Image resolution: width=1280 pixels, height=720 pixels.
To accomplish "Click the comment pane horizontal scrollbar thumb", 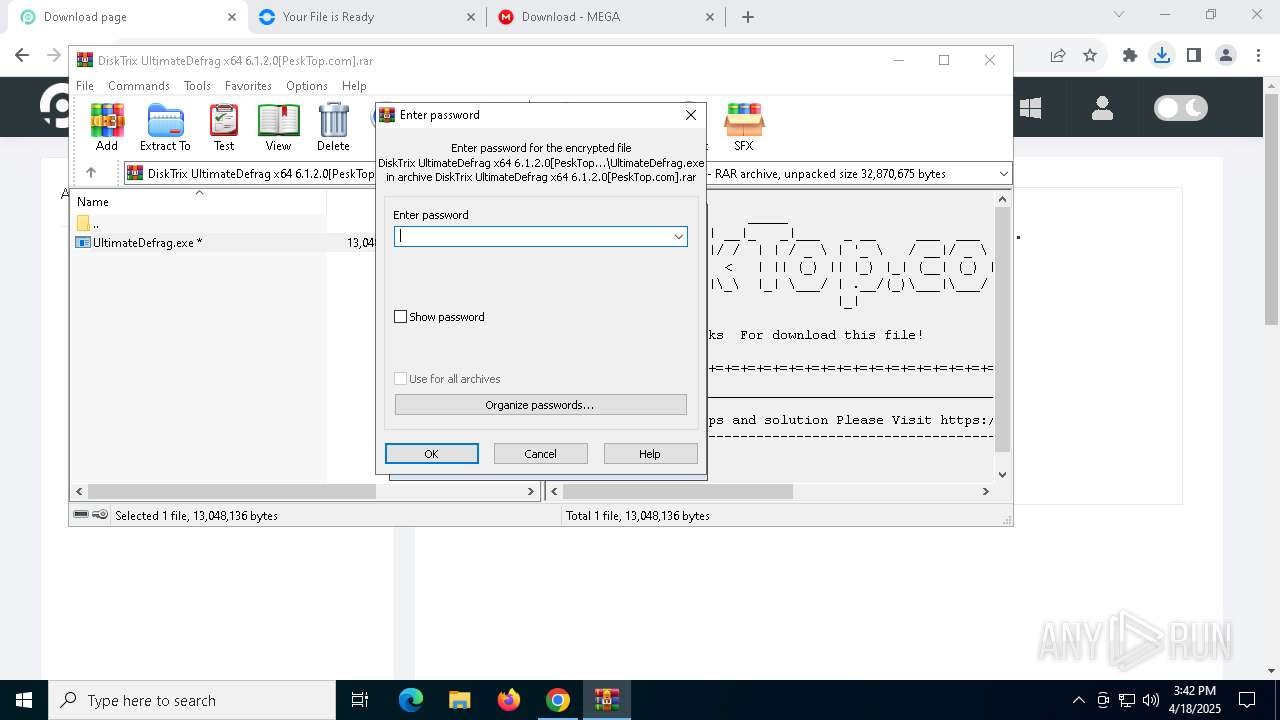I will (678, 491).
